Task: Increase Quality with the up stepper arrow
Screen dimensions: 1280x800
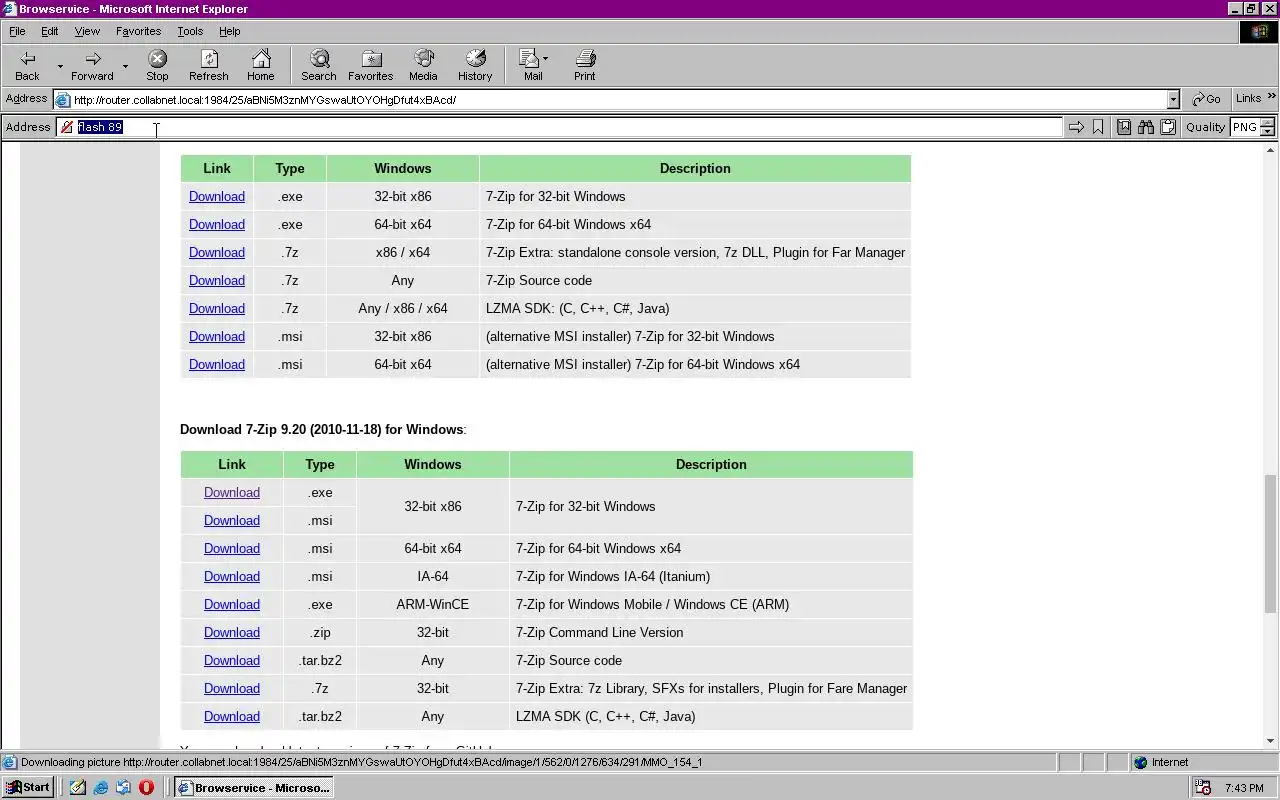Action: [x=1267, y=123]
